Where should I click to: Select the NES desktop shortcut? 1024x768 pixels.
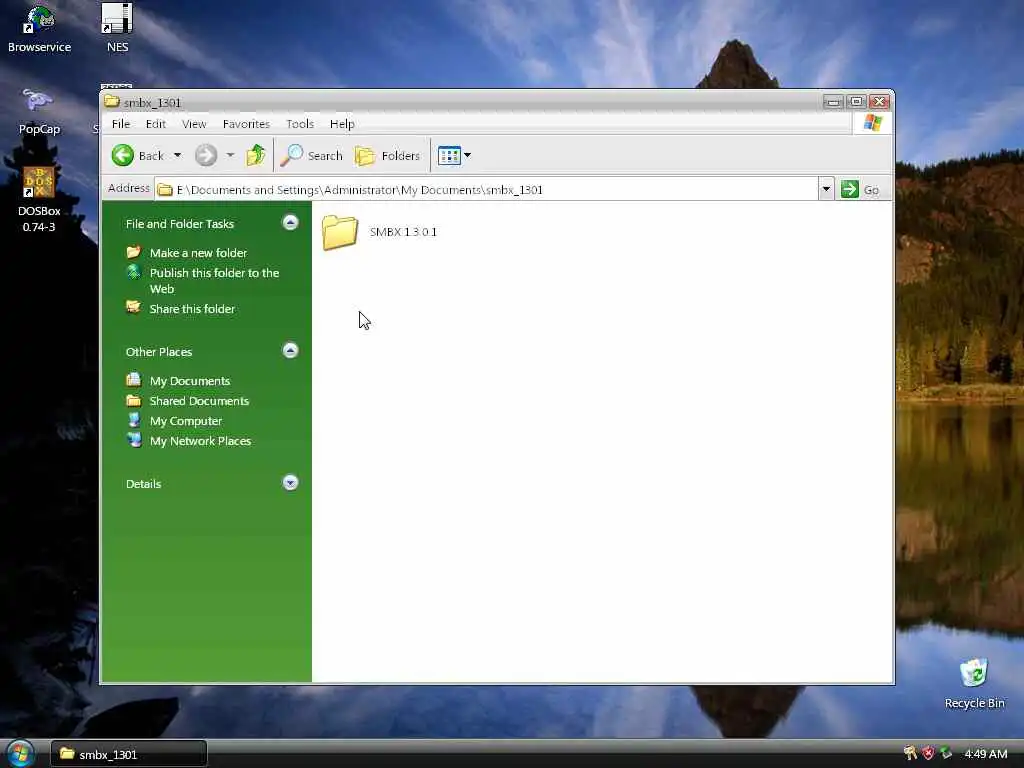click(117, 29)
